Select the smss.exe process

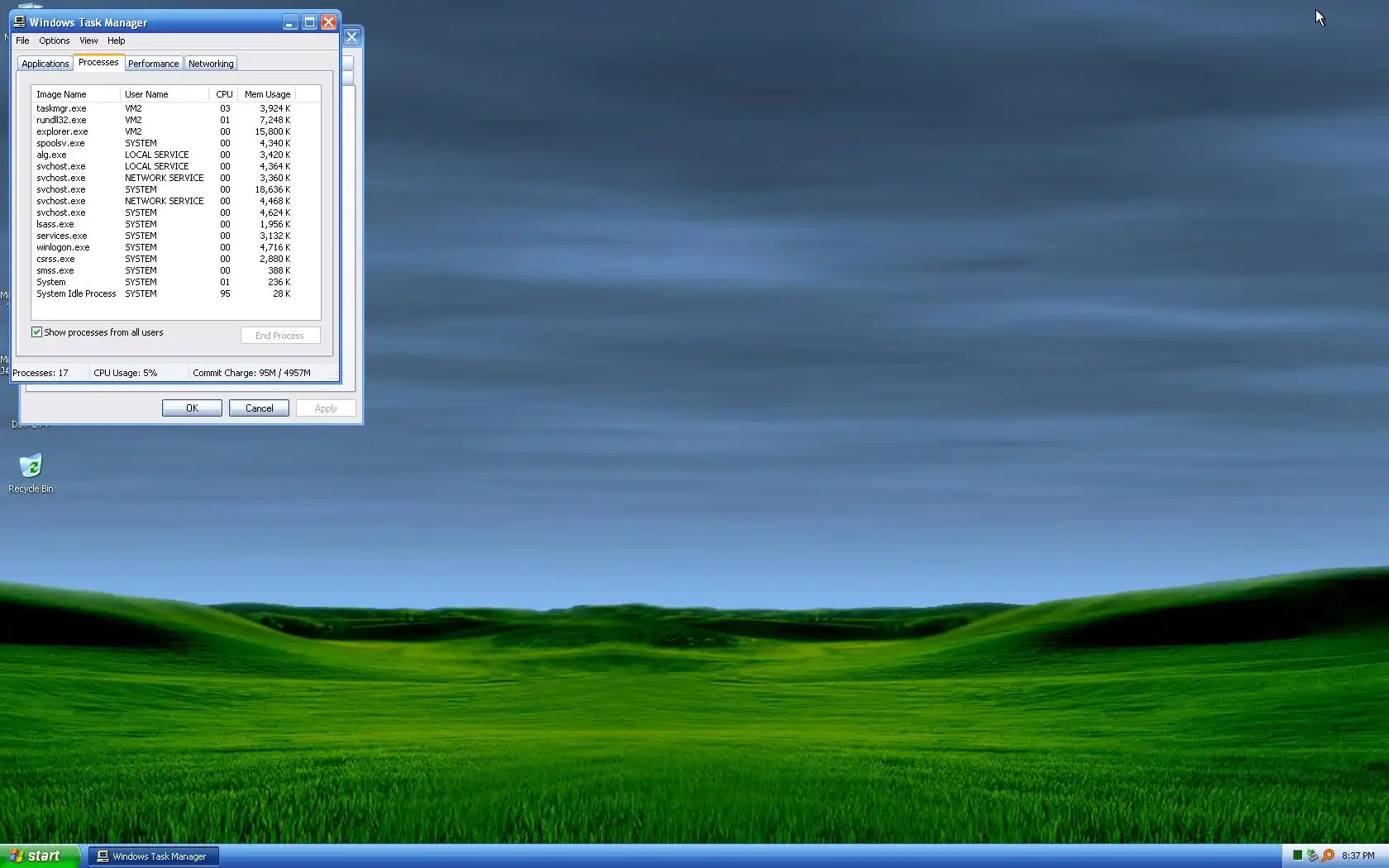pos(164,270)
